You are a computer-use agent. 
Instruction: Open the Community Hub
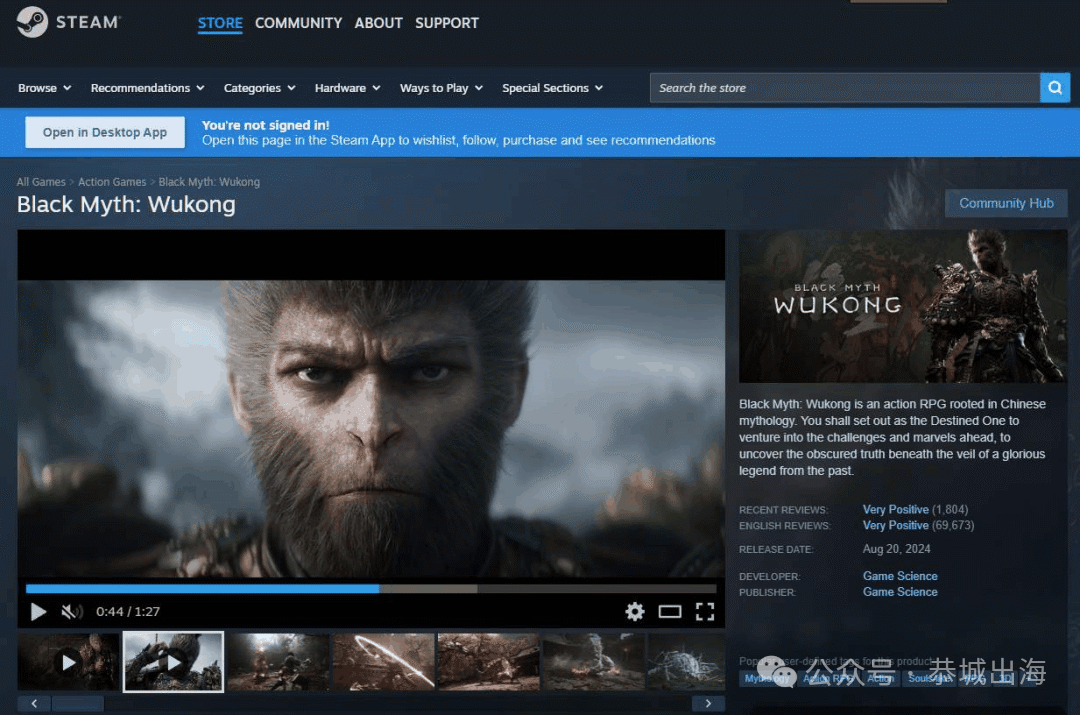coord(1006,203)
